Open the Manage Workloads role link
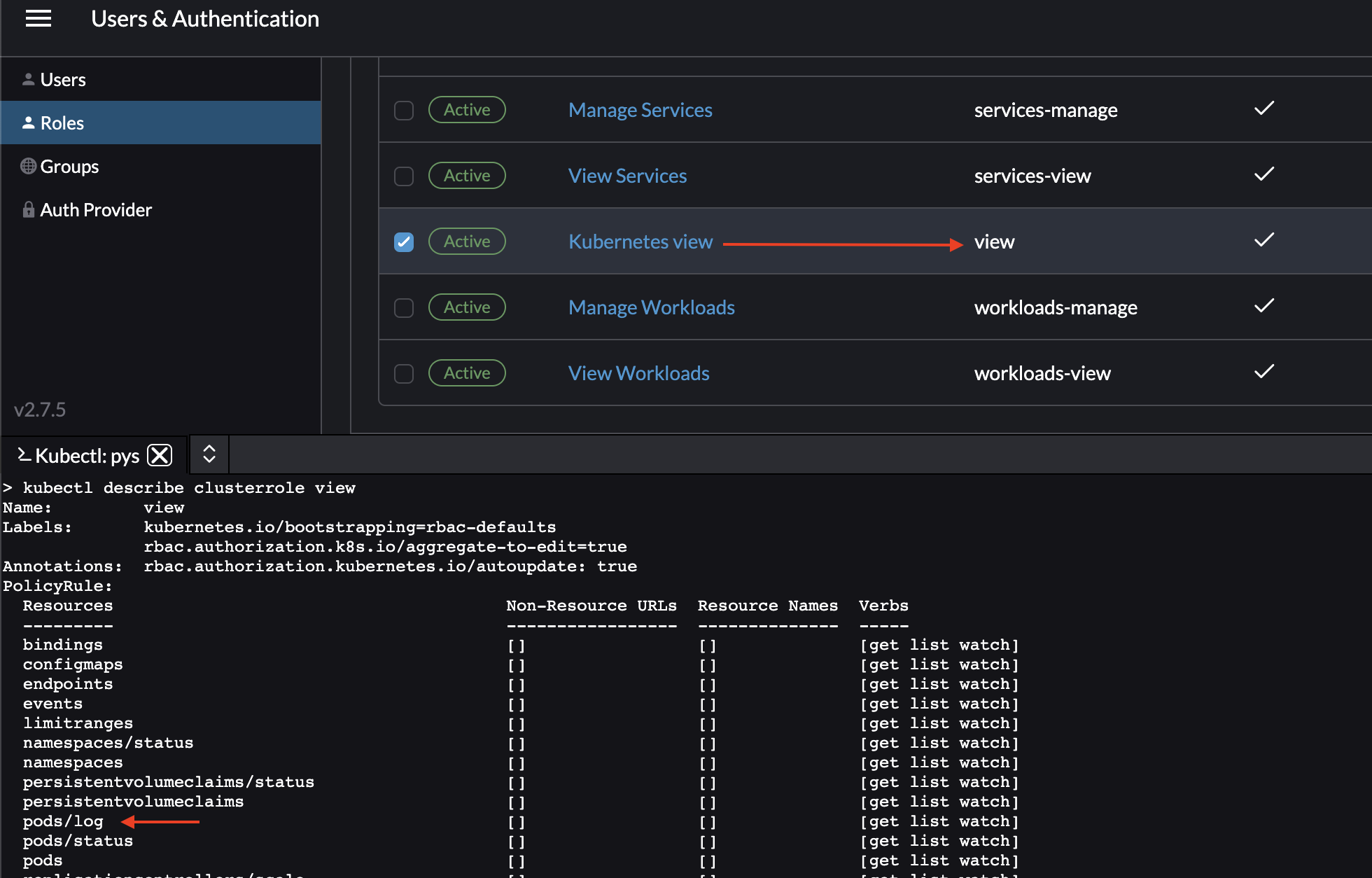Screen dimensions: 1372x878 click(x=652, y=307)
